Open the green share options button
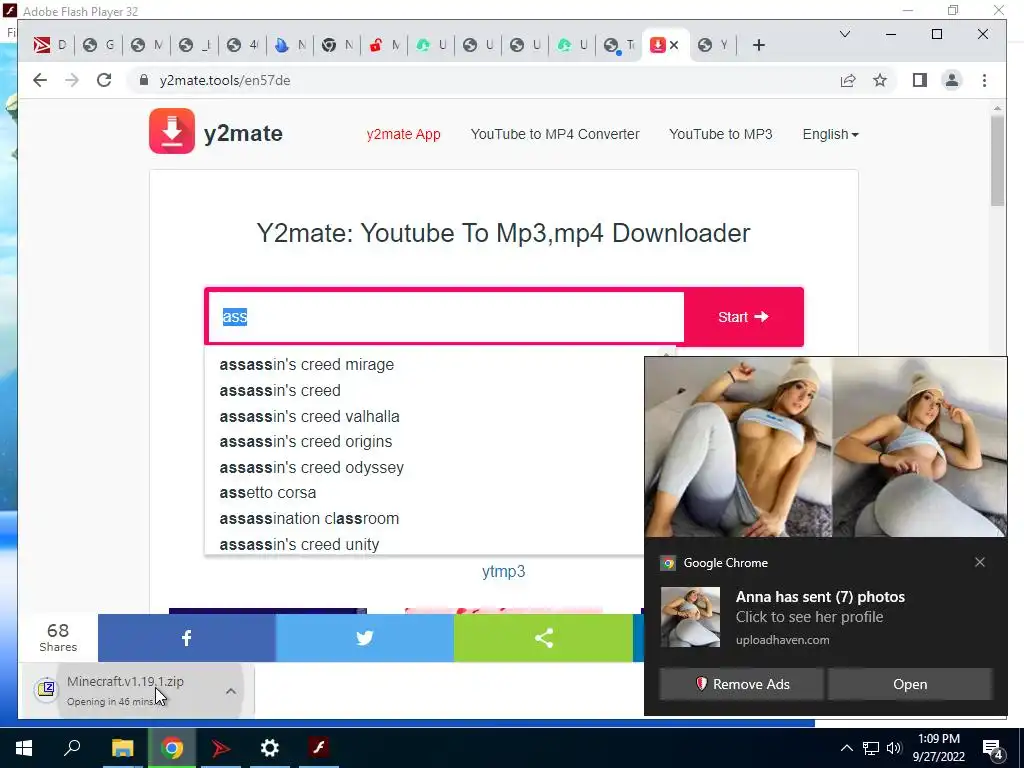Screen dimensions: 1024x768 (543, 638)
